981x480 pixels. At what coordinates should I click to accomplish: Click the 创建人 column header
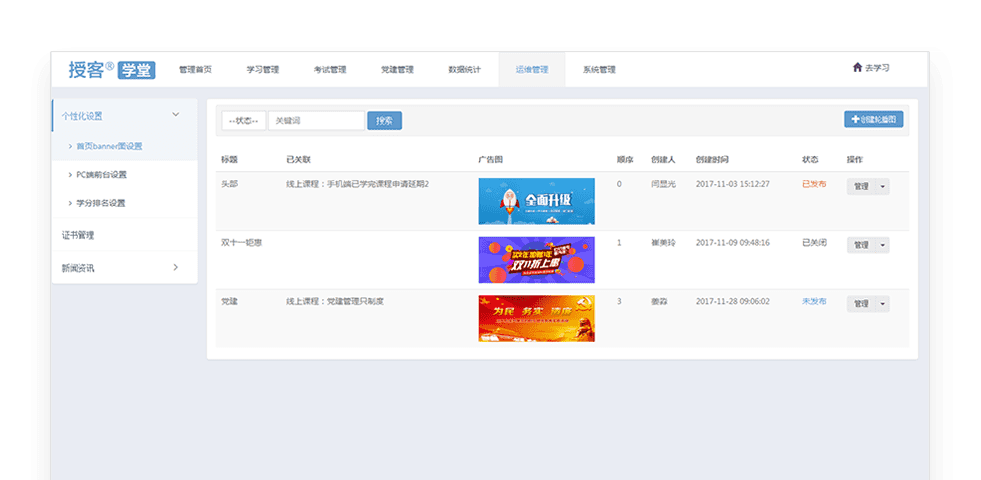point(663,160)
